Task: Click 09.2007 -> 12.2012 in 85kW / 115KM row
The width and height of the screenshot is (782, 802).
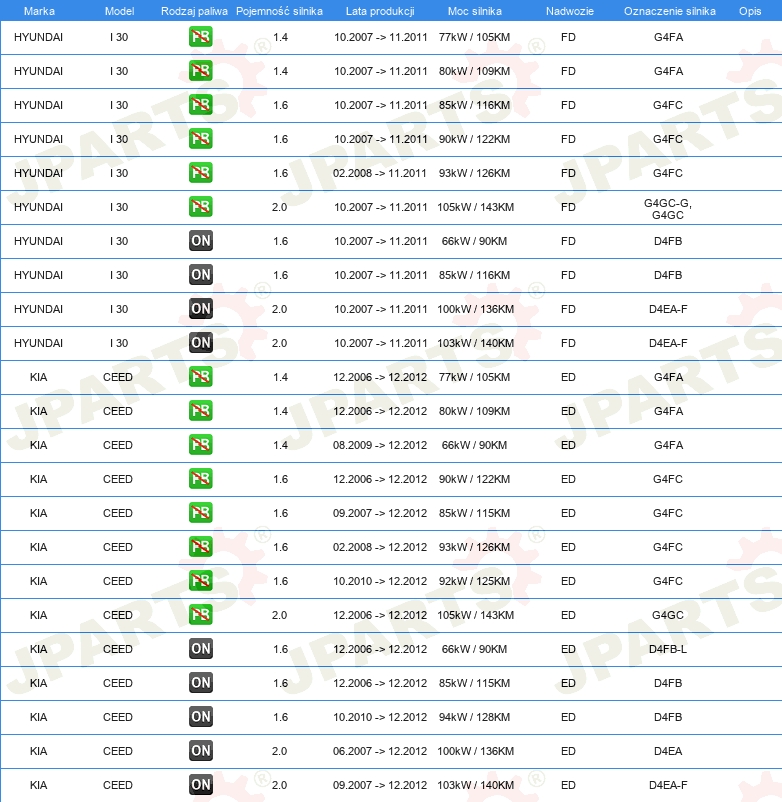Action: [379, 513]
